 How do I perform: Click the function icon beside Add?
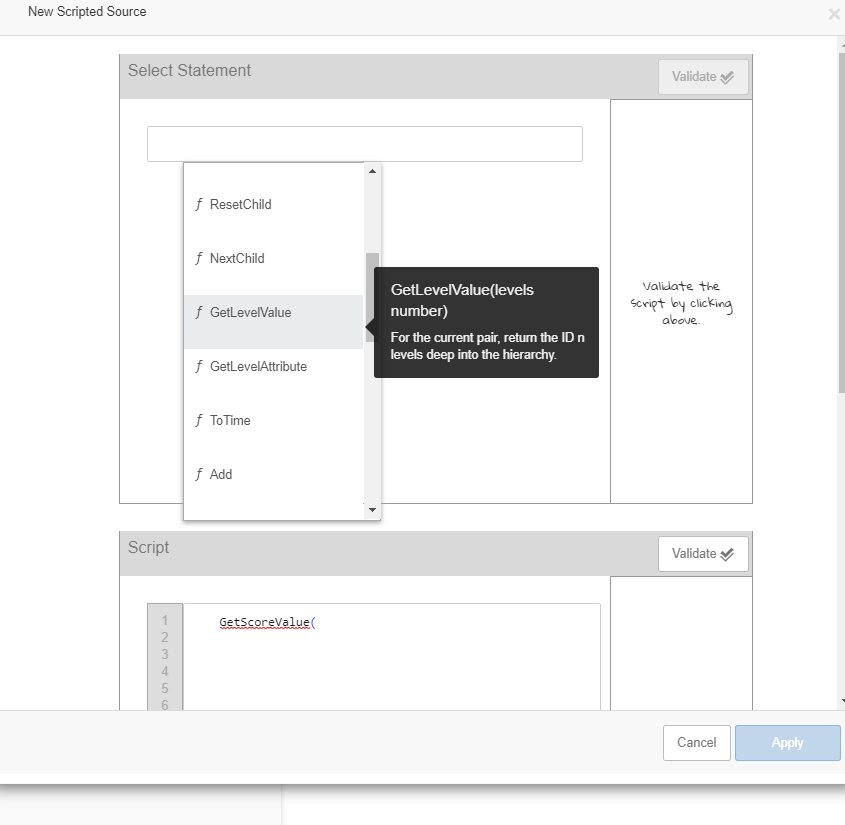tap(199, 475)
